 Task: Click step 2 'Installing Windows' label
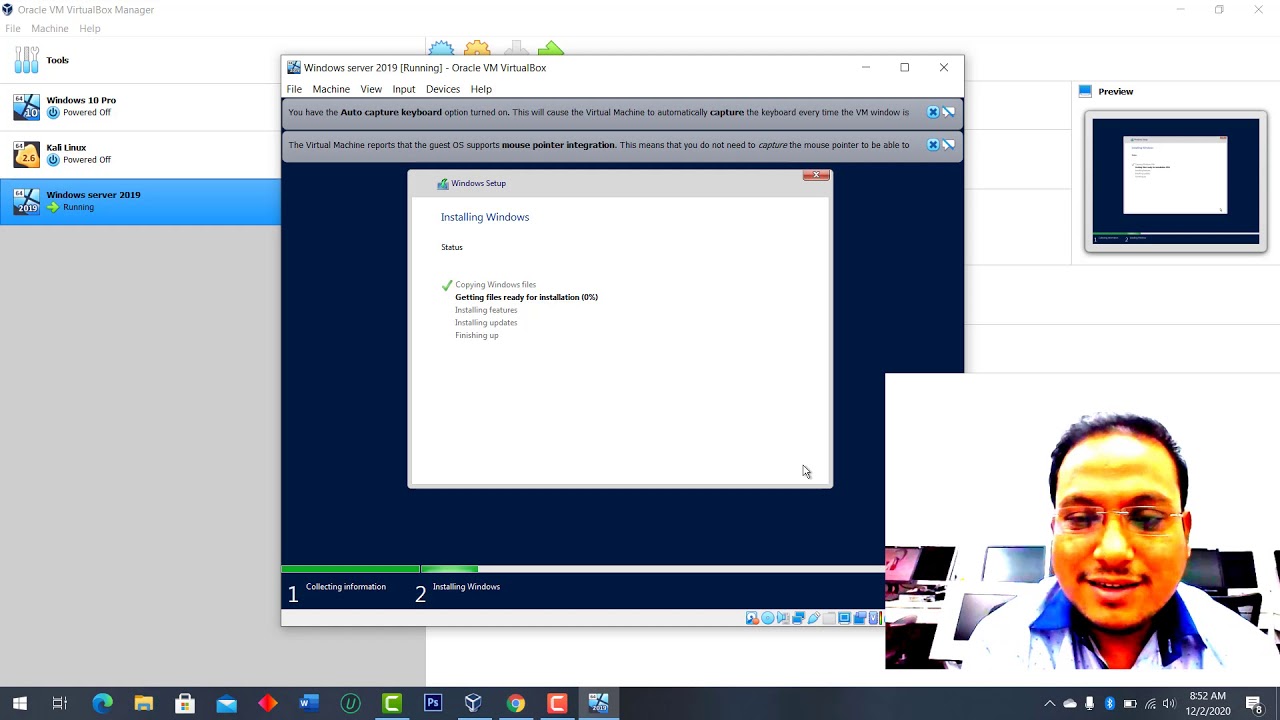click(466, 587)
